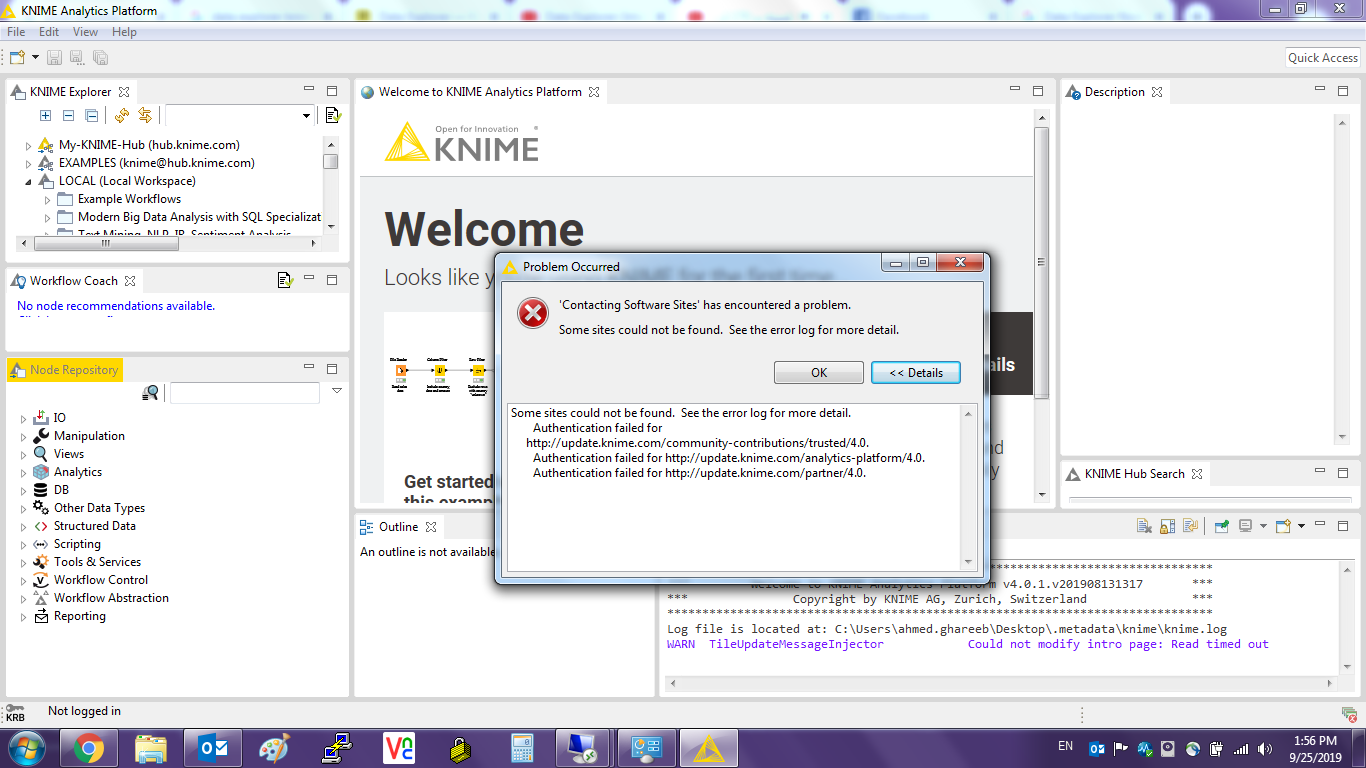Select My-KNIME-Hub (hub.knime.com) entry
The image size is (1366, 768).
point(149,145)
